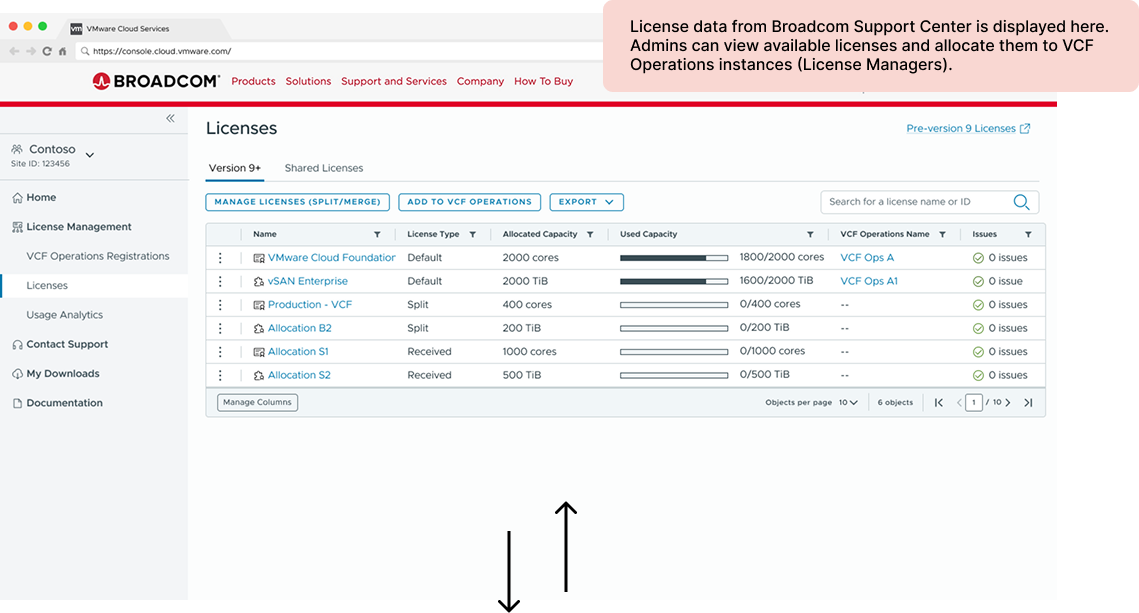The width and height of the screenshot is (1139, 613).
Task: Click Add to VCF Operations button
Action: 469,202
